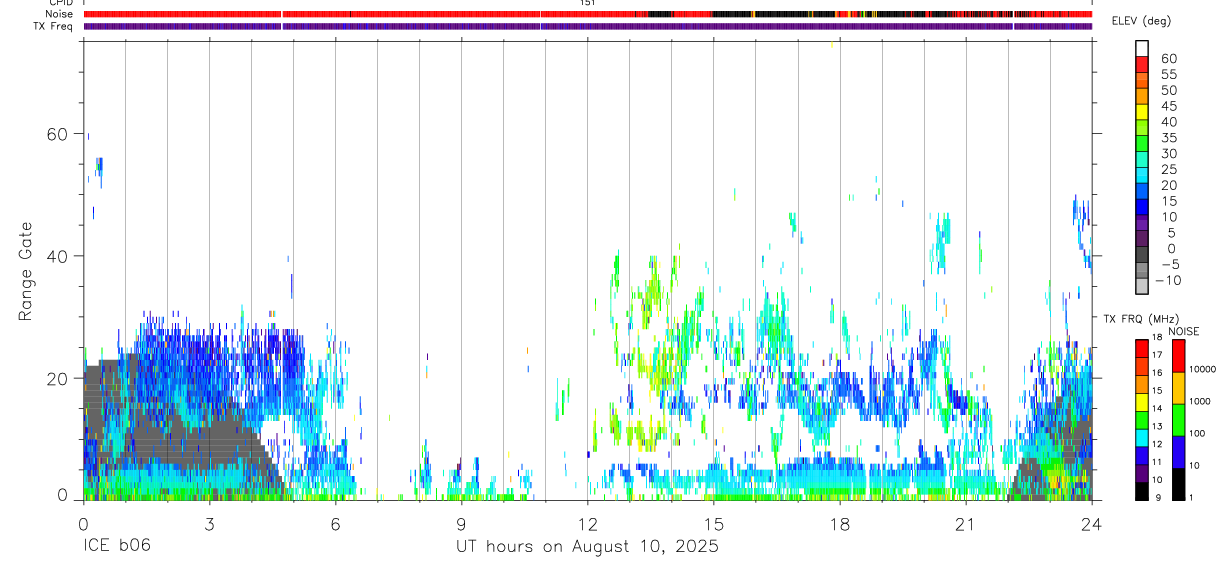Click the '-10' tick on the ELEV colorbar
The width and height of the screenshot is (1228, 567).
(1171, 281)
